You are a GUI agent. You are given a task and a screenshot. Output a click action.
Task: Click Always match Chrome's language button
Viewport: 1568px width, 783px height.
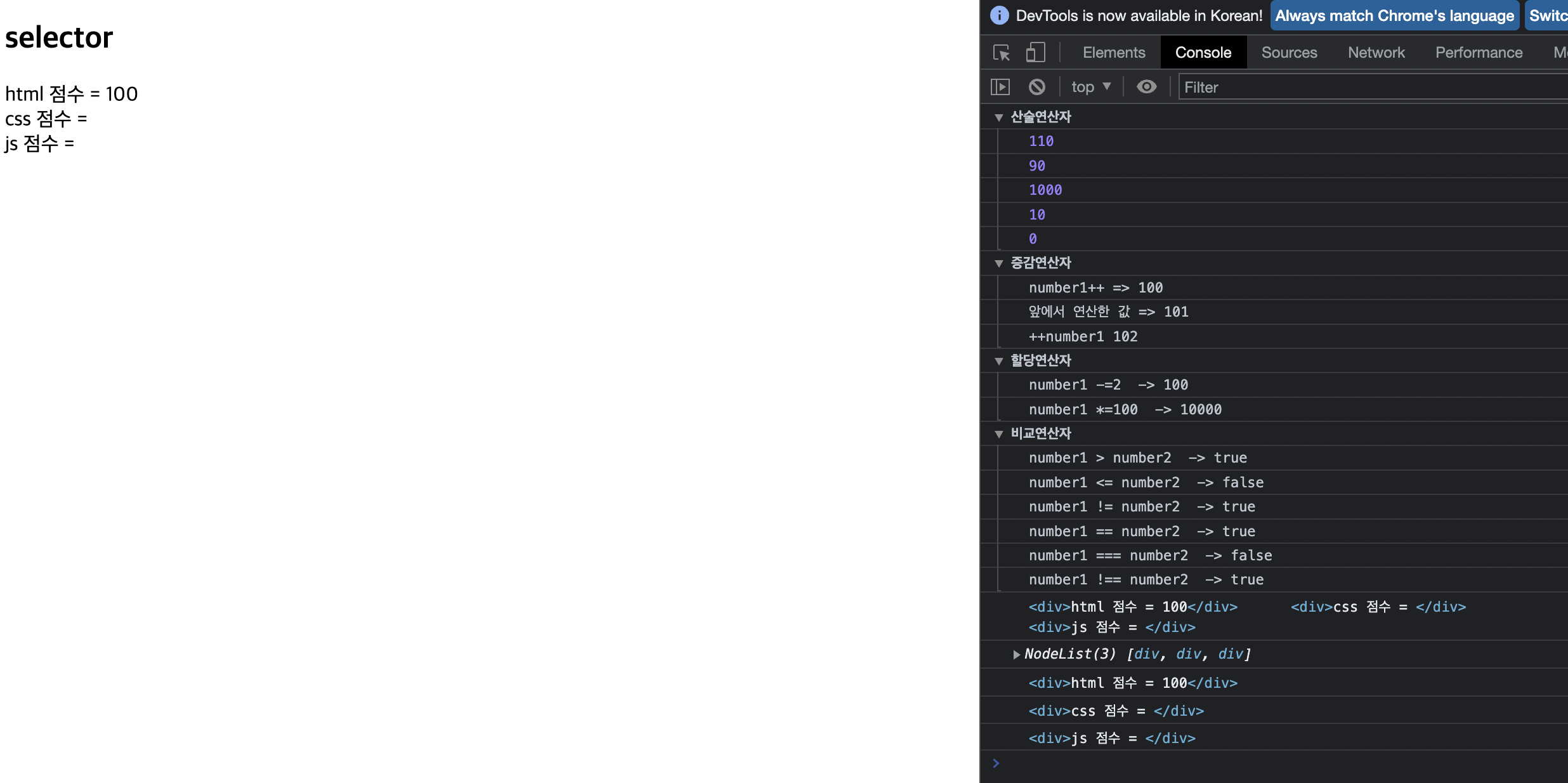1394,16
